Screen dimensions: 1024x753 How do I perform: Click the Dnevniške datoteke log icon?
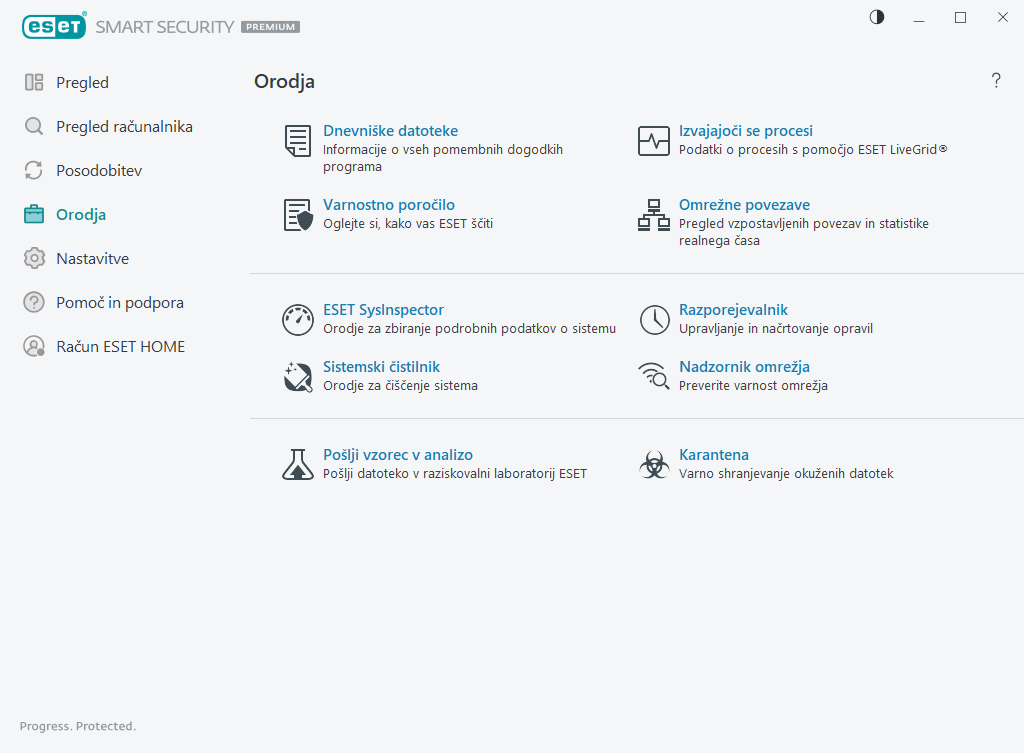pyautogui.click(x=298, y=141)
